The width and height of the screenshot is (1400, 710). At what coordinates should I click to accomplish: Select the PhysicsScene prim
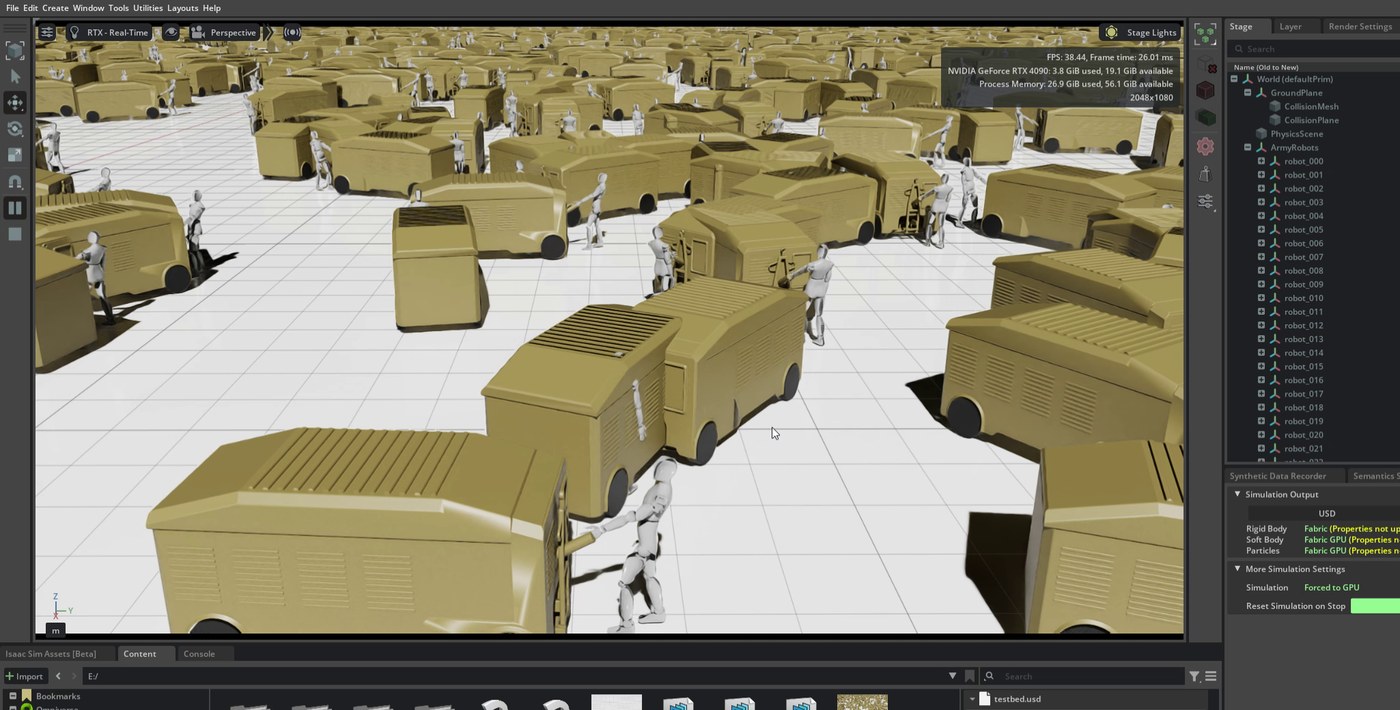coord(1296,134)
